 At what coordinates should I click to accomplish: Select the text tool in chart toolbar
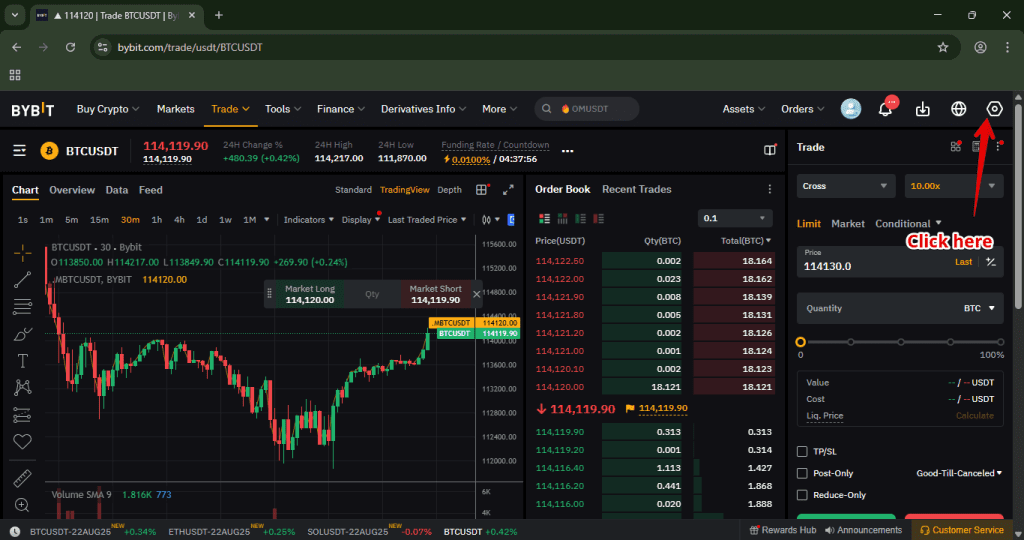(x=22, y=360)
